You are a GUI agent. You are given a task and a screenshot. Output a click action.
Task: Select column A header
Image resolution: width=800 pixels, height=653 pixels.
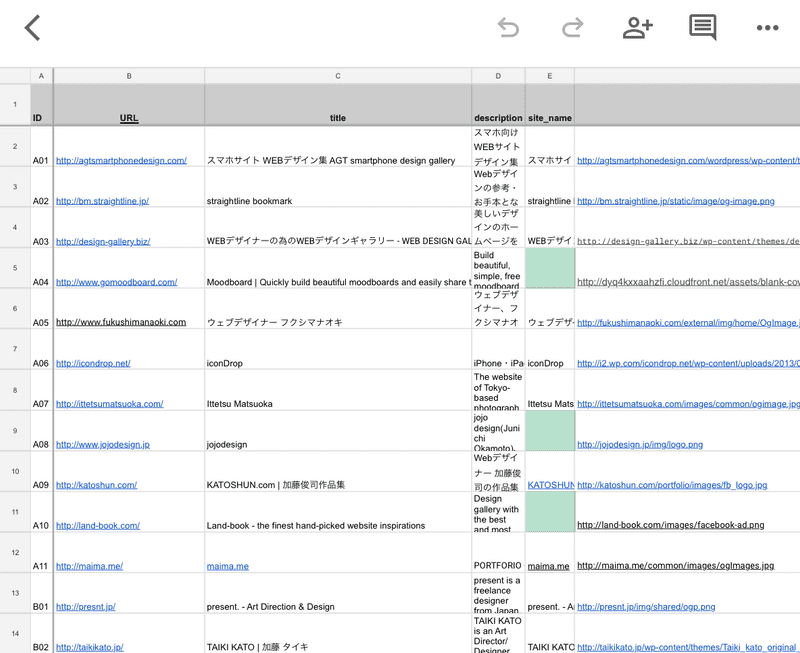41,76
